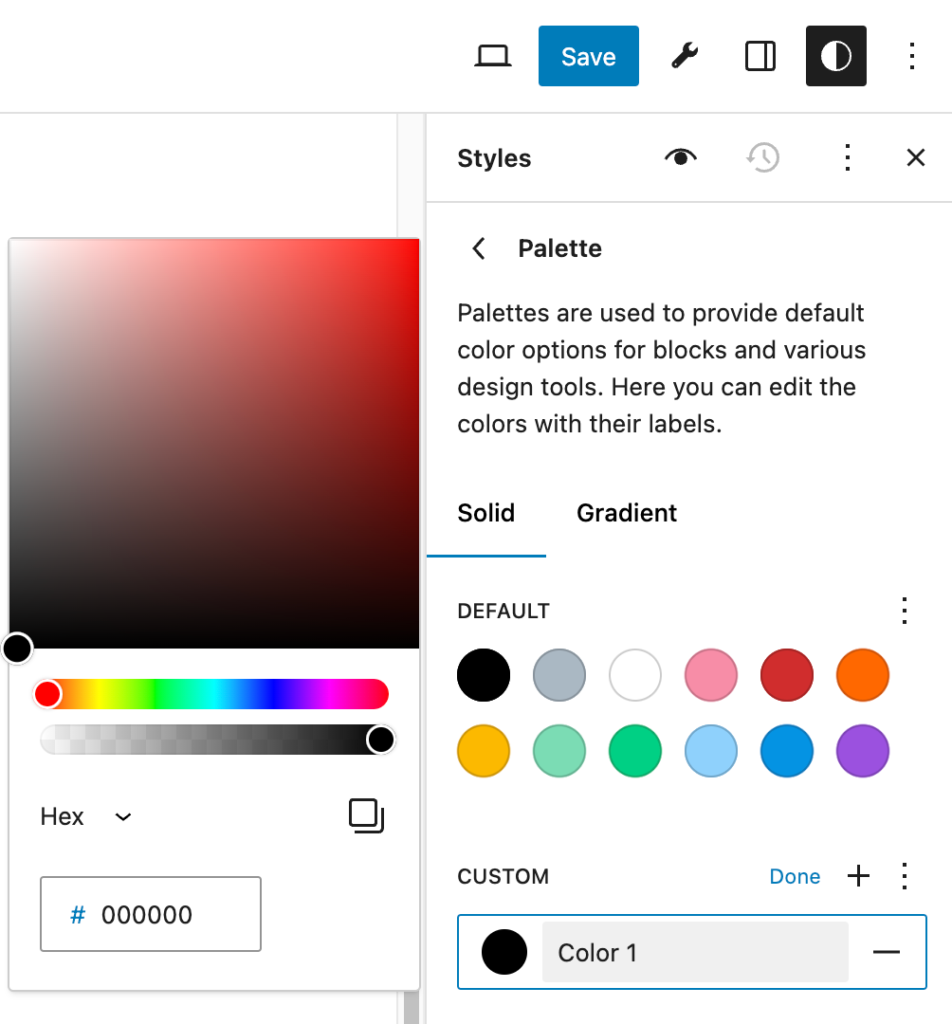This screenshot has height=1024, width=952.
Task: Open the Tools wrench icon
Action: pyautogui.click(x=684, y=57)
